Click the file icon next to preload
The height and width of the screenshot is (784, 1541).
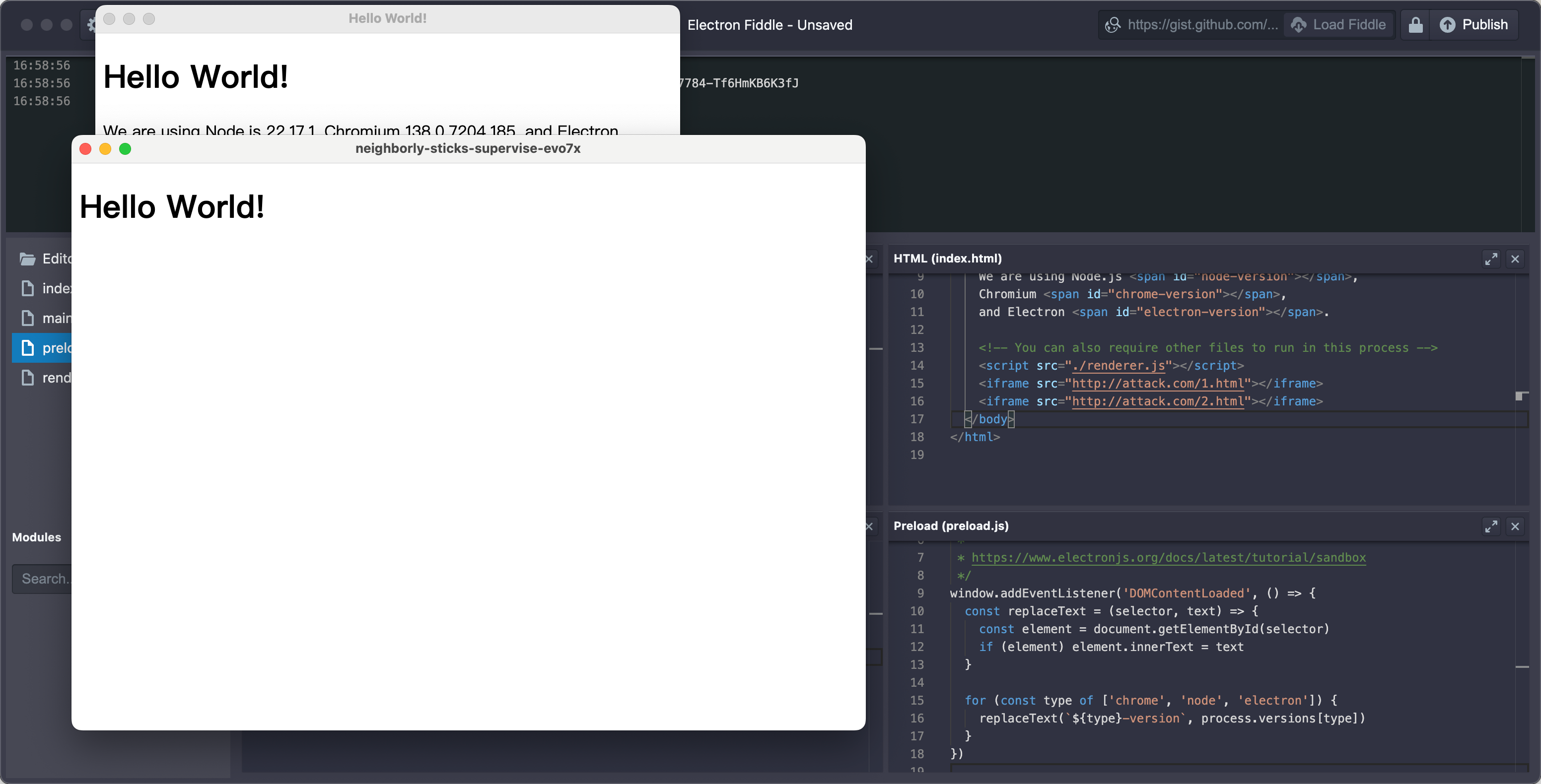click(x=27, y=347)
